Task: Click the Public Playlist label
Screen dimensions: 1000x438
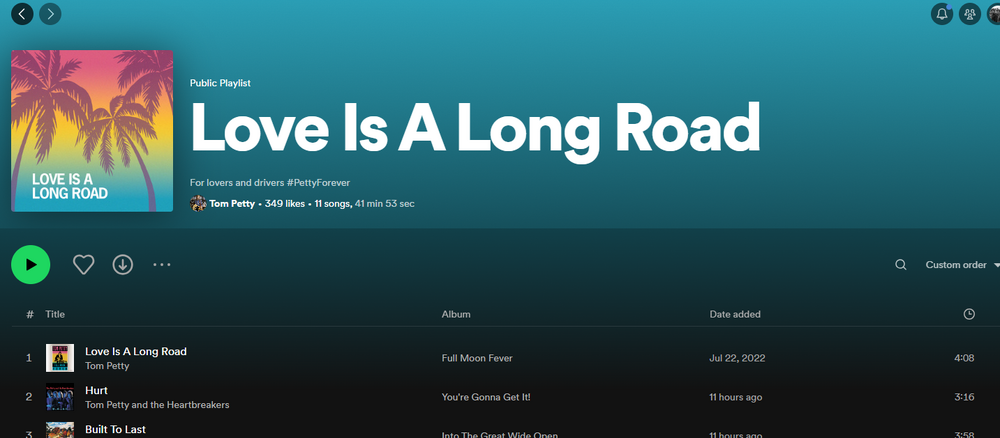Action: (x=220, y=84)
